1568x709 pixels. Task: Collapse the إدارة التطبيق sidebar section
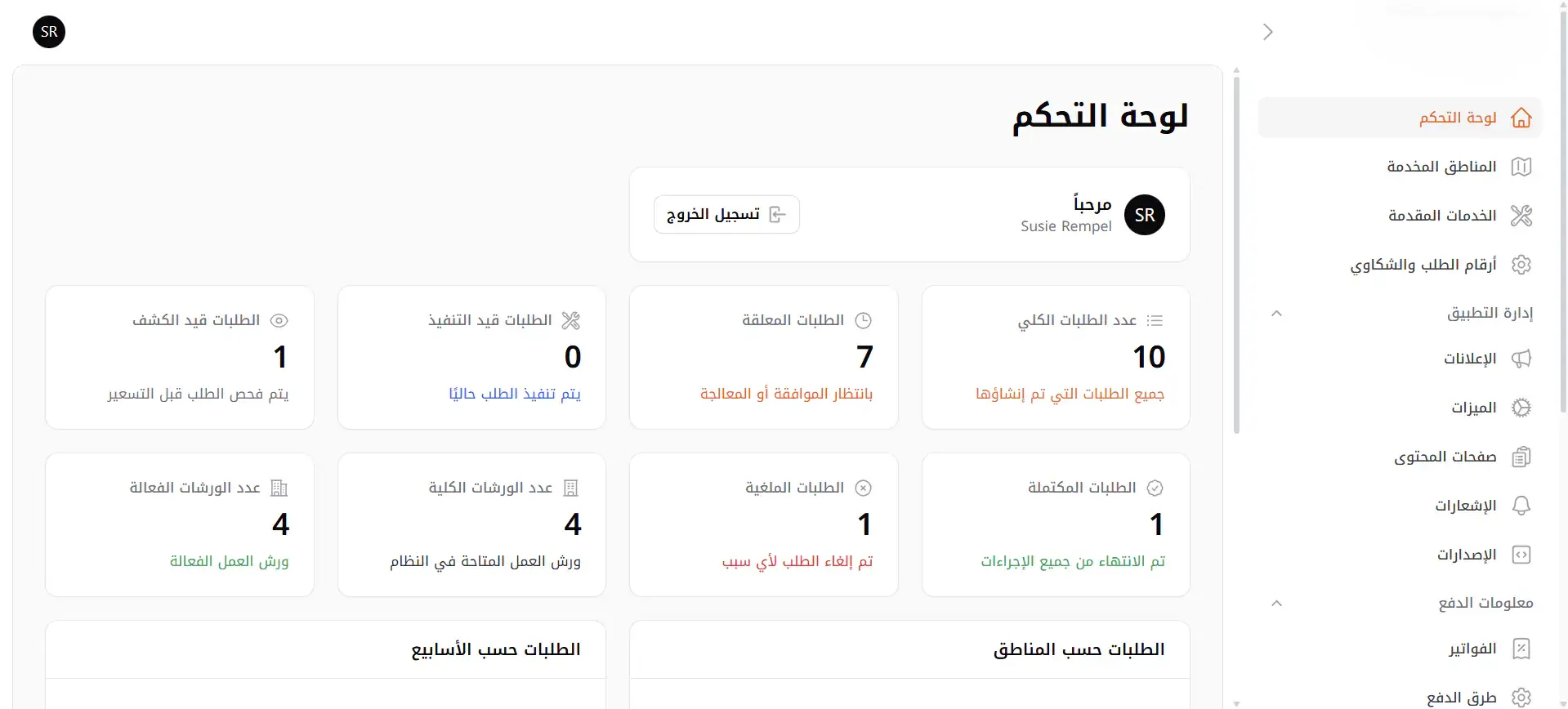[x=1277, y=314]
